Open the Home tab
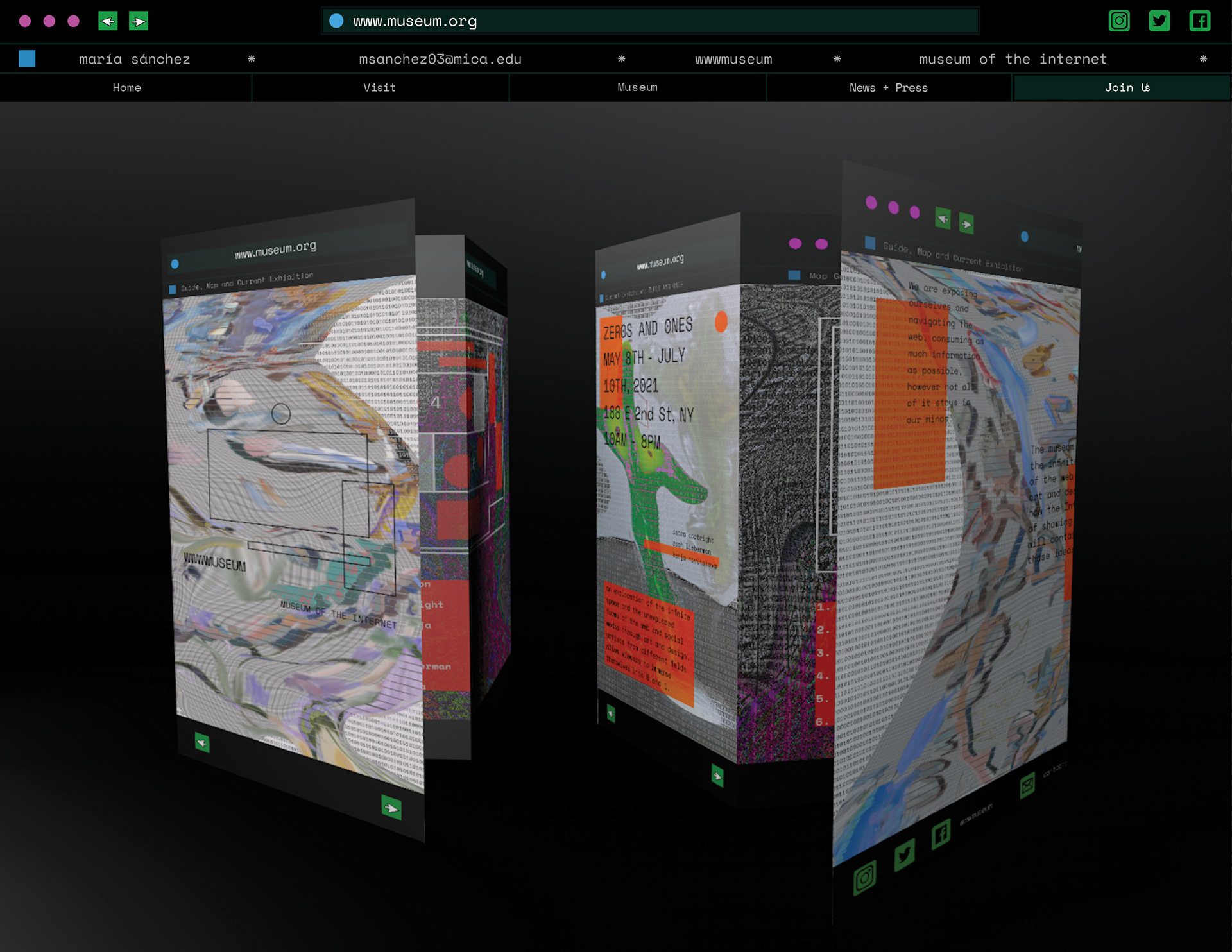 126,88
